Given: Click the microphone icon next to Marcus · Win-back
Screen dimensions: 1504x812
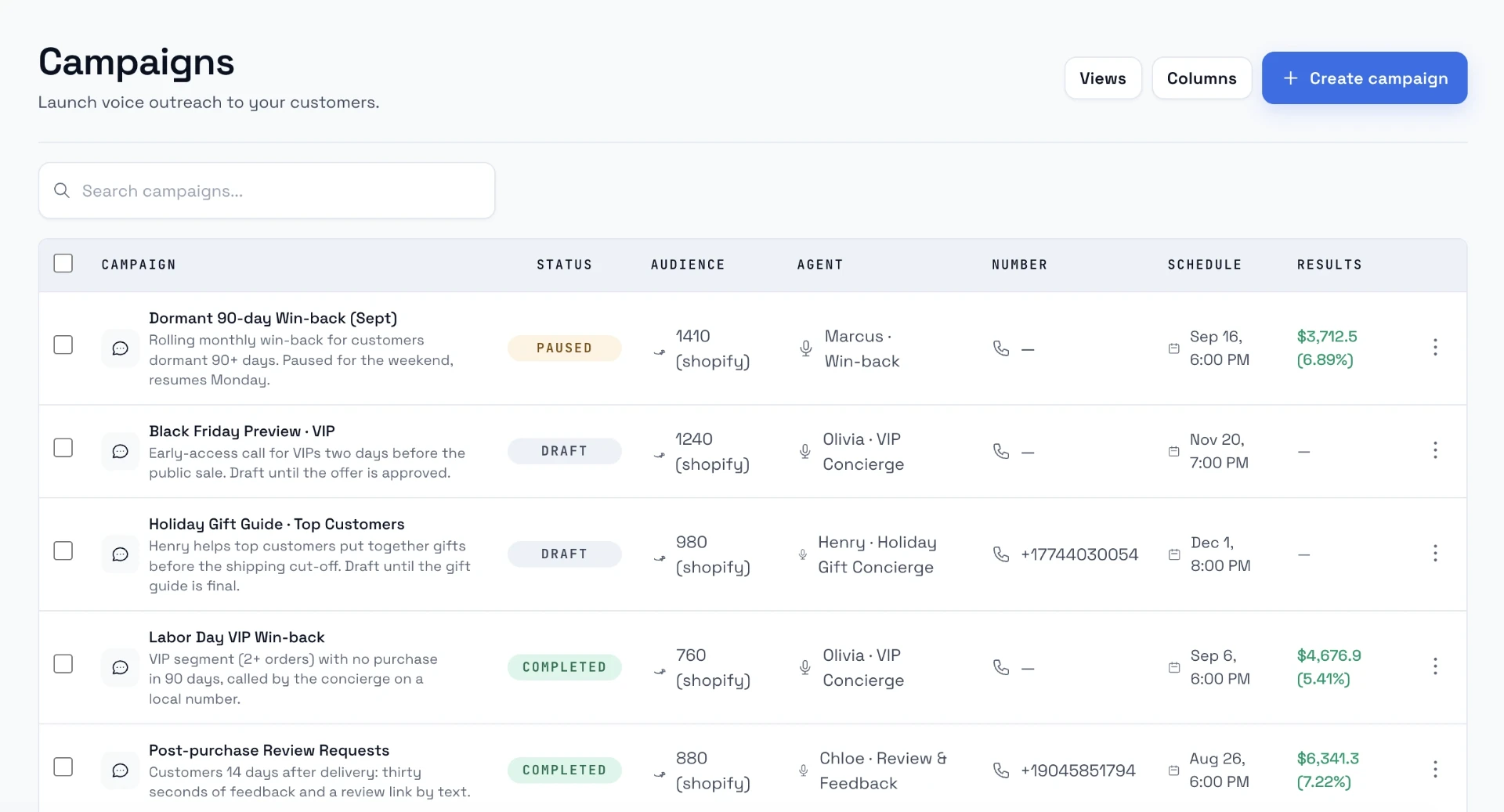Looking at the screenshot, I should tap(805, 348).
